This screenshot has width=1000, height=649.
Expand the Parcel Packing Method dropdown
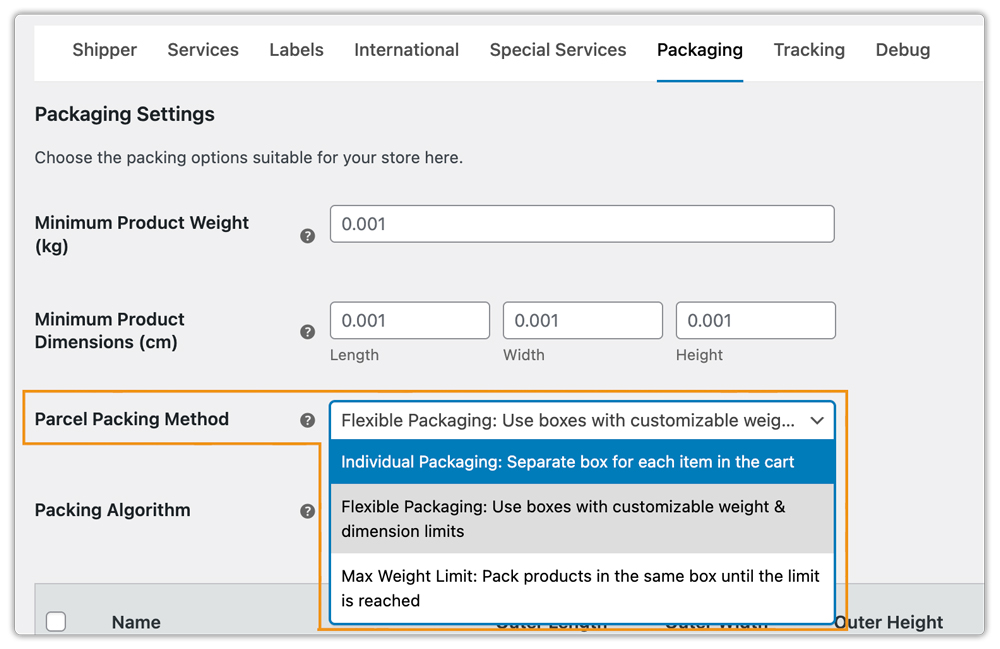pos(583,420)
